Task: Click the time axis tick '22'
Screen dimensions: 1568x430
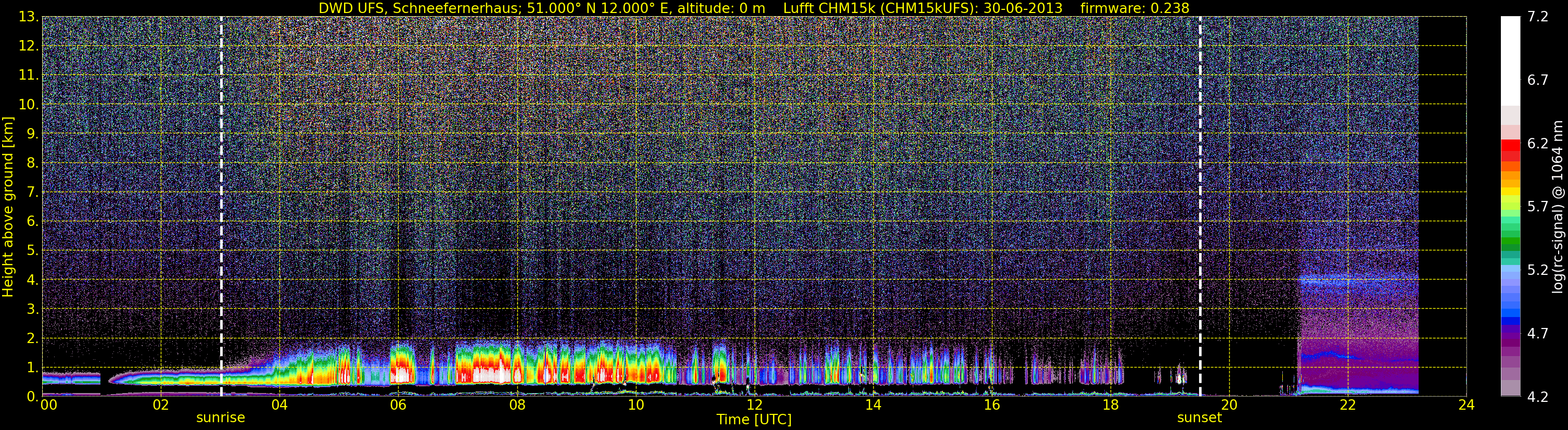Action: 1348,406
